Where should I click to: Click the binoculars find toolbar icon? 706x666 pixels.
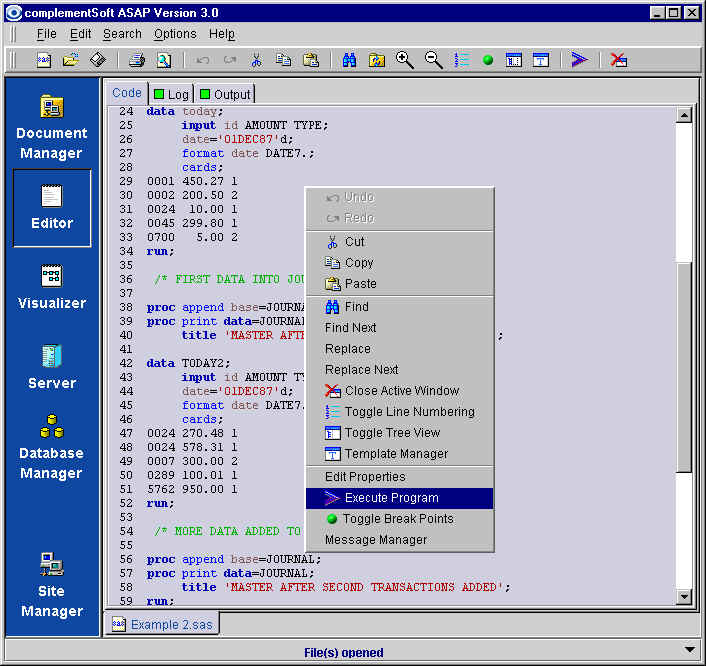[x=349, y=60]
